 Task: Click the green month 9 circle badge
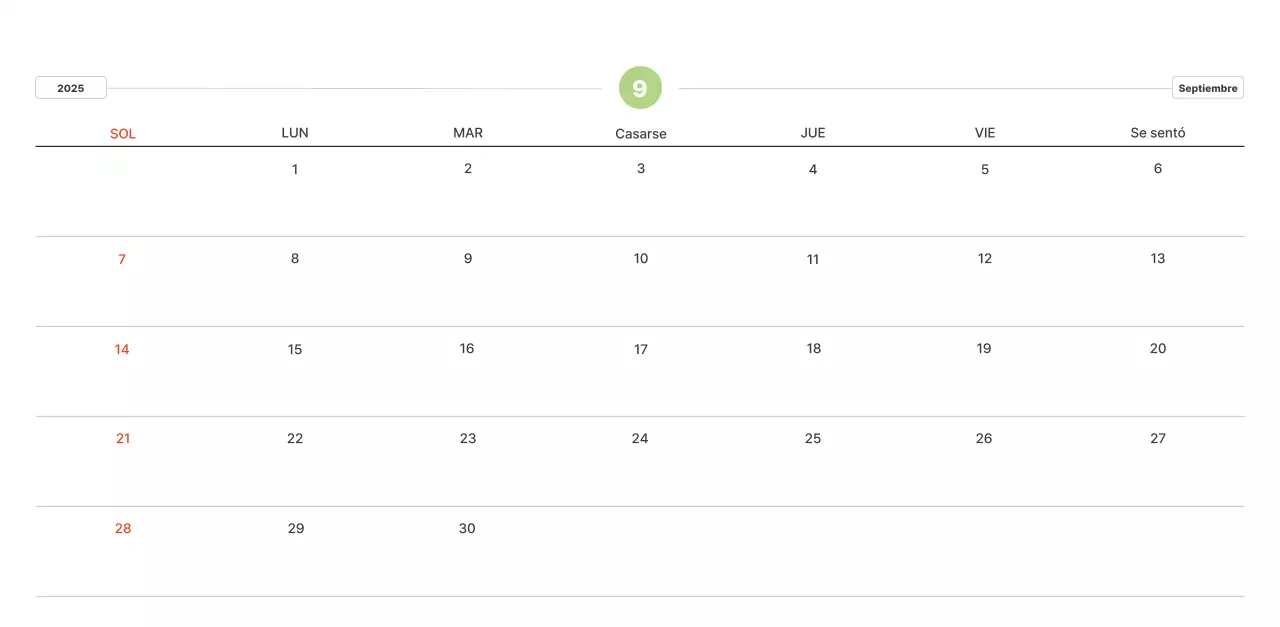tap(640, 88)
